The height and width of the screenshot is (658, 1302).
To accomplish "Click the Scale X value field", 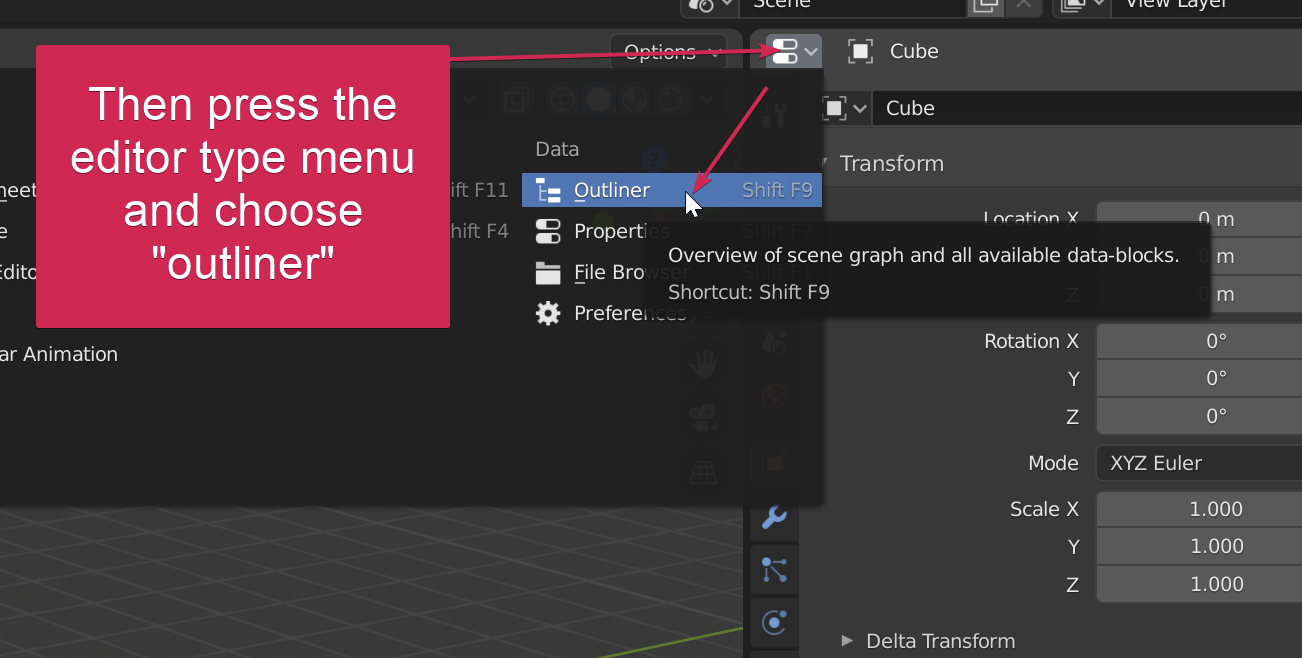I will click(x=1199, y=509).
